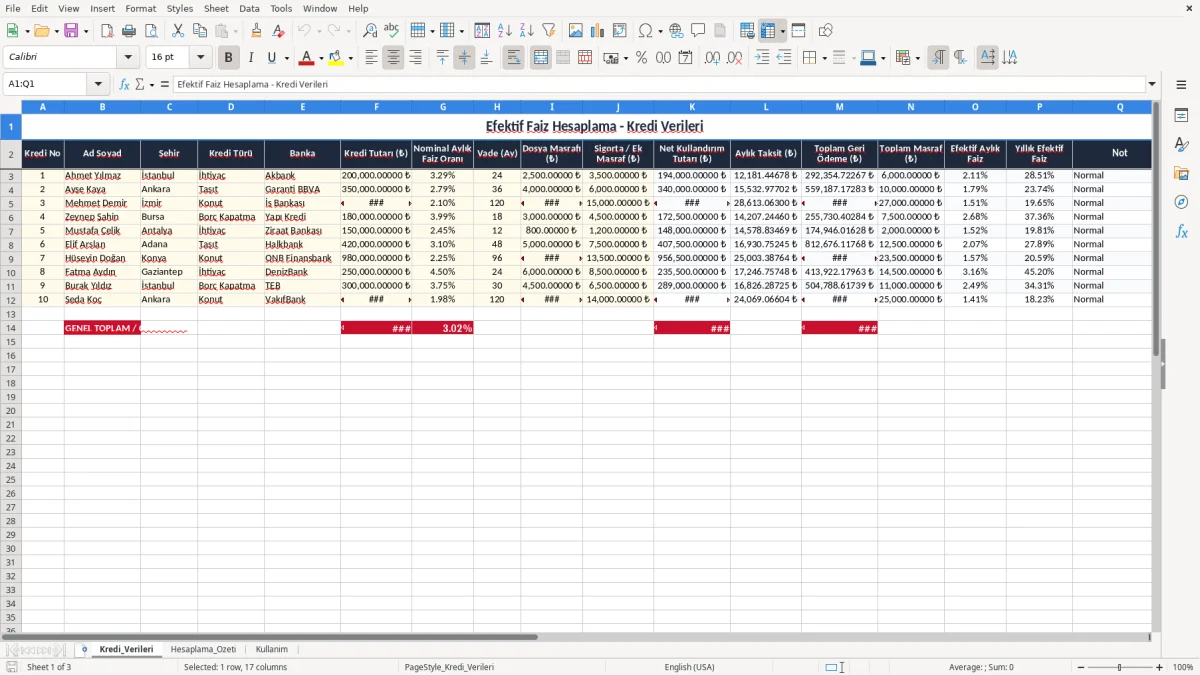Switch to Hesaplama_Ozeti sheet tab
This screenshot has height=675, width=1200.
(203, 649)
